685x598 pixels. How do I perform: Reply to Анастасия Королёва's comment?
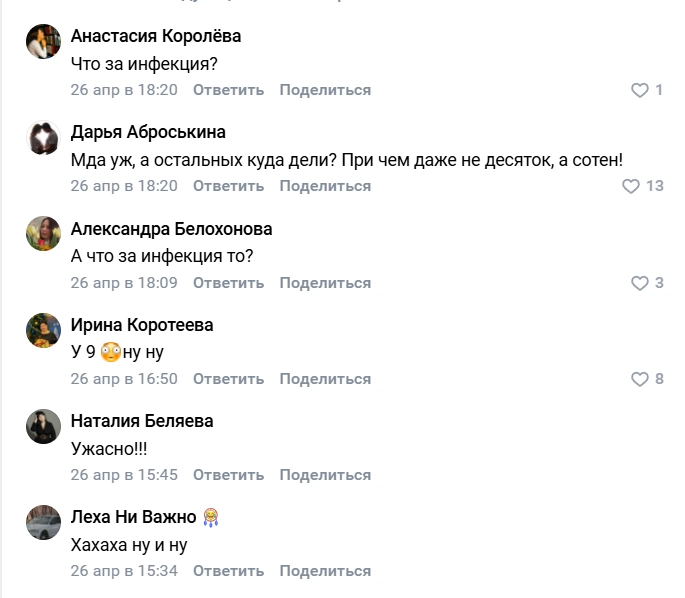[228, 90]
